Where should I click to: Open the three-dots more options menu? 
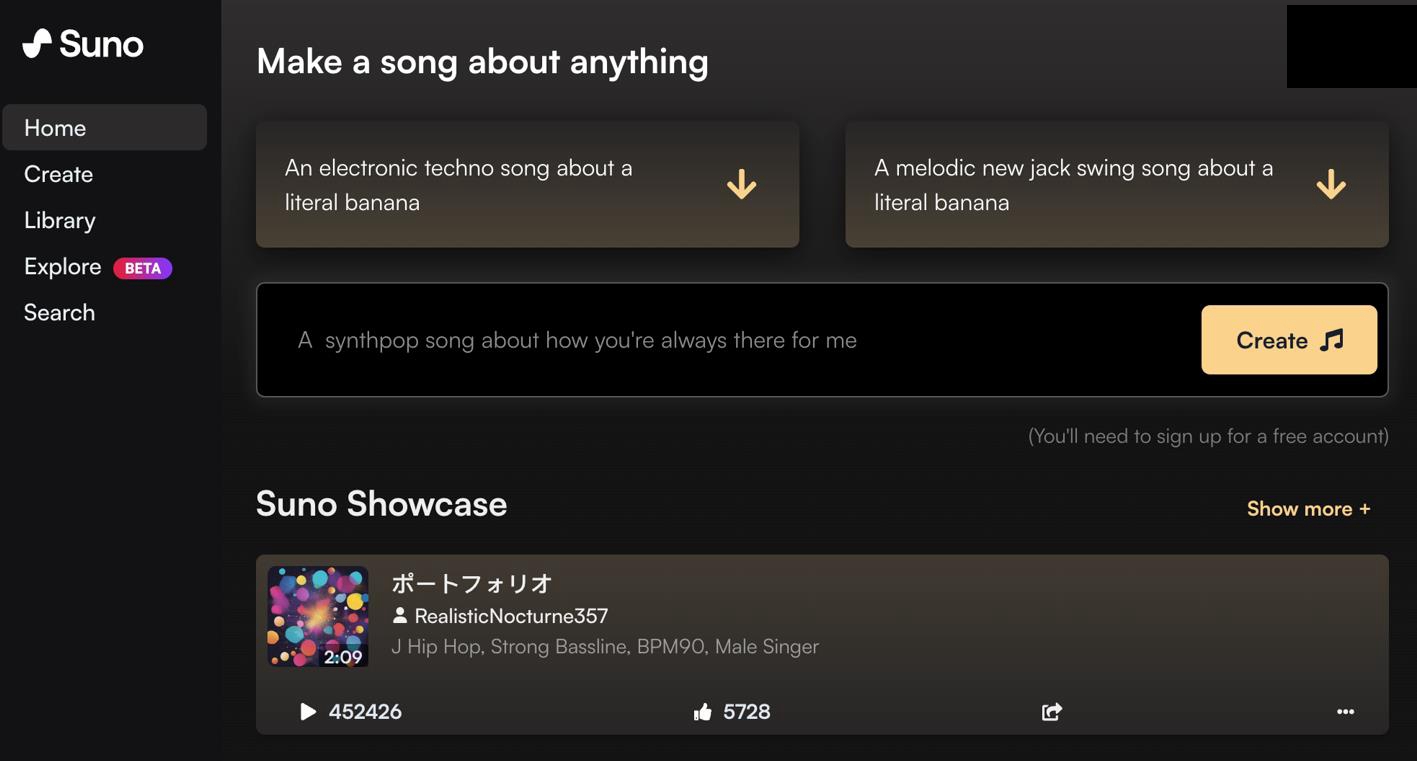click(x=1345, y=711)
